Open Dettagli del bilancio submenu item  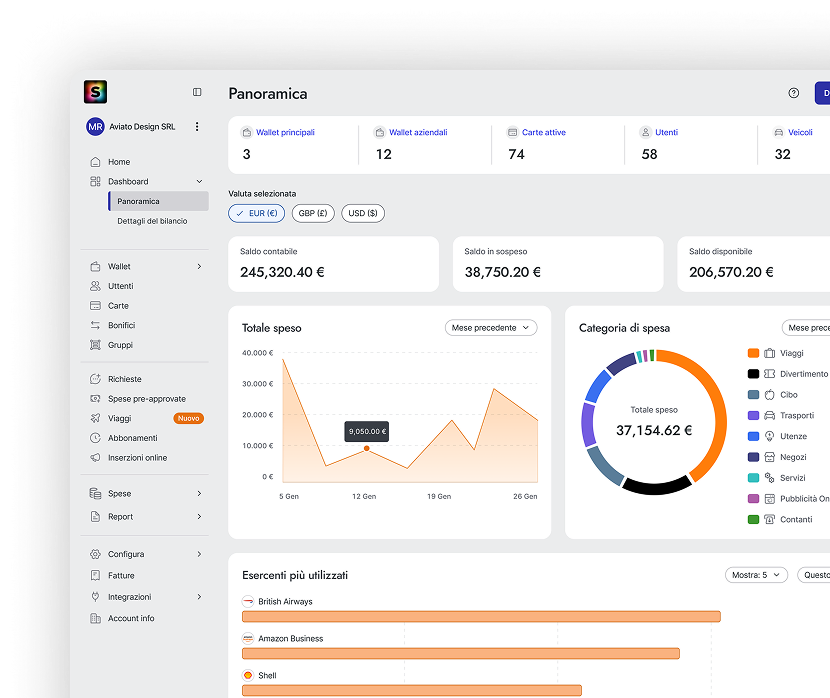(x=152, y=221)
